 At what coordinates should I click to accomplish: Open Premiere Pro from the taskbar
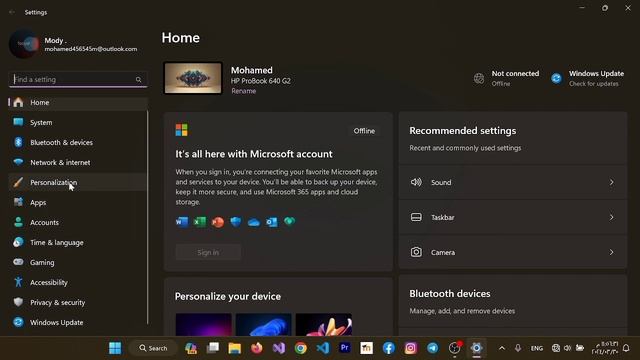[344, 348]
